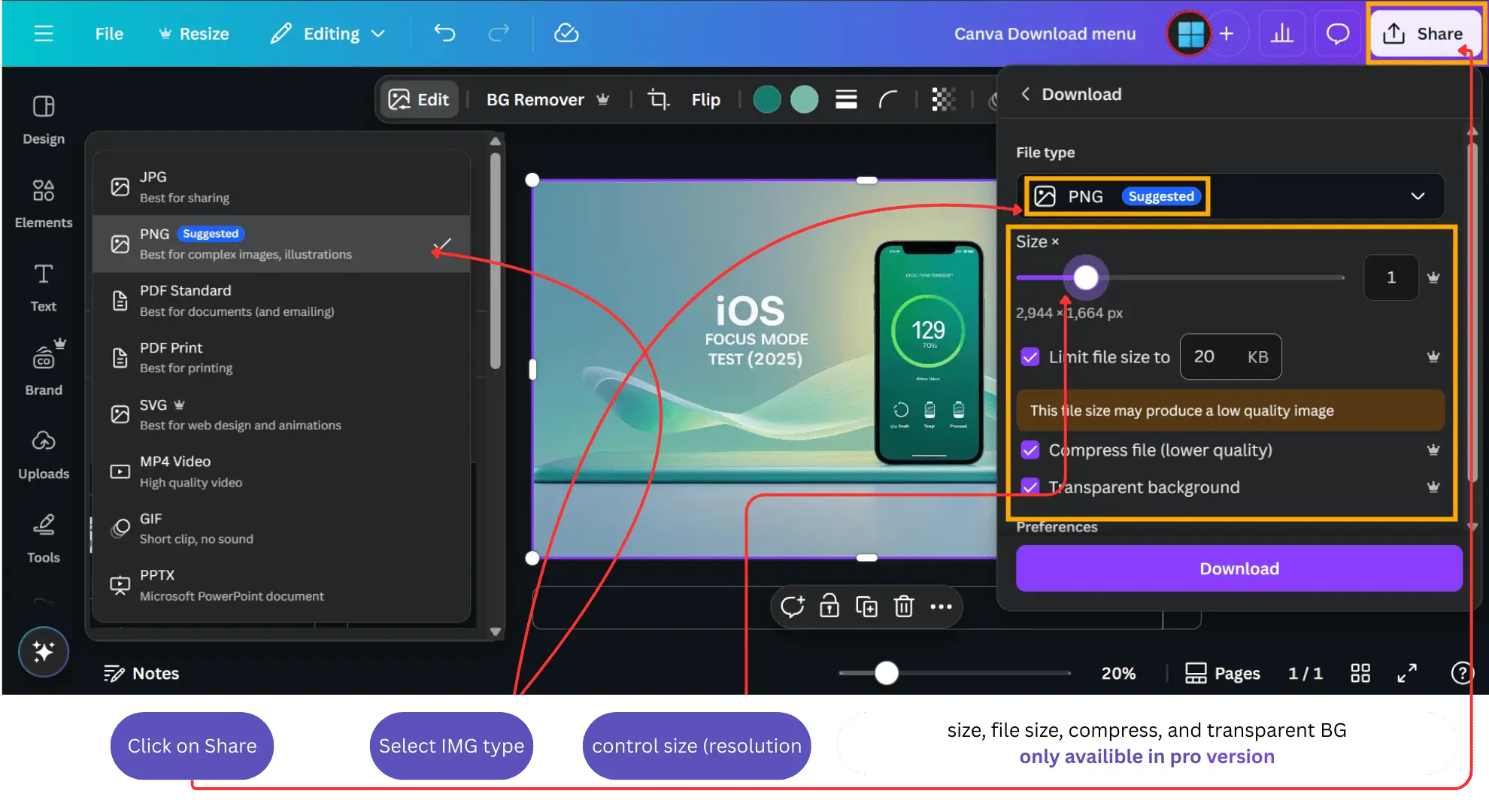Open the Pages view
The width and height of the screenshot is (1489, 812).
[x=1223, y=673]
